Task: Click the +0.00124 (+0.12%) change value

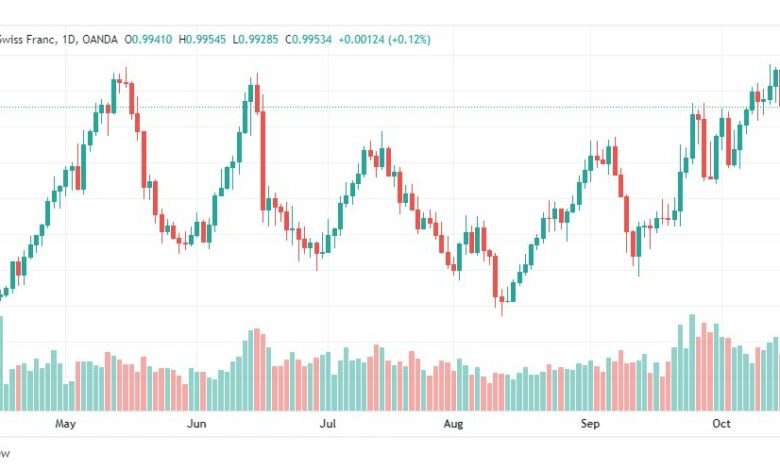Action: pyautogui.click(x=385, y=39)
